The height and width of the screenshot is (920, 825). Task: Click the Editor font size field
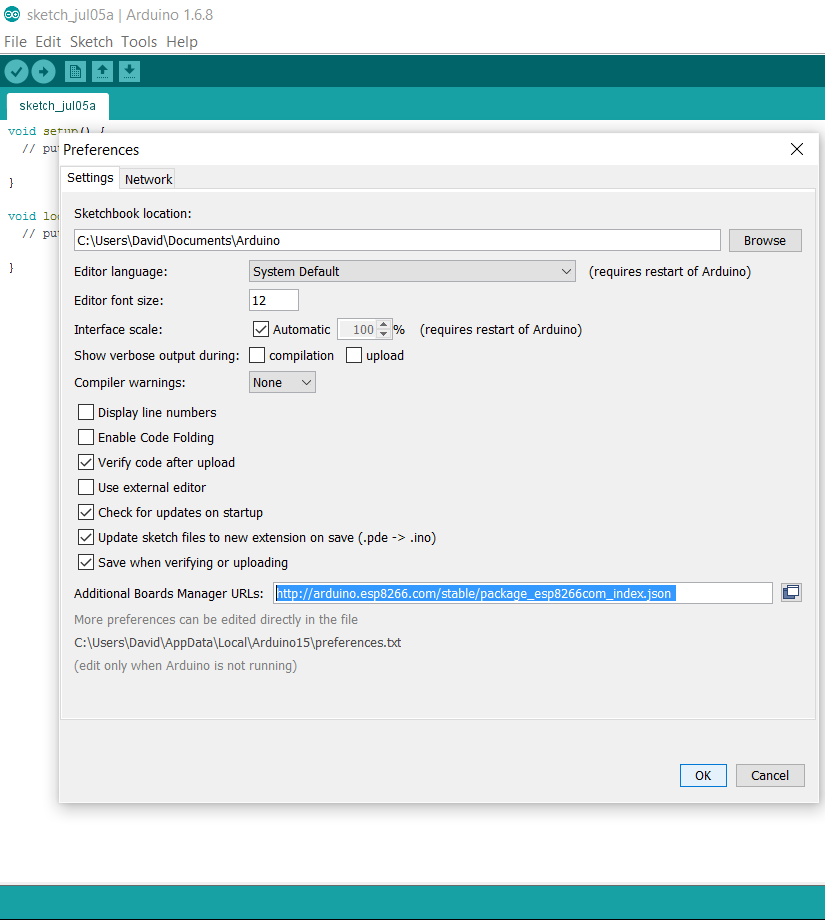coord(273,300)
